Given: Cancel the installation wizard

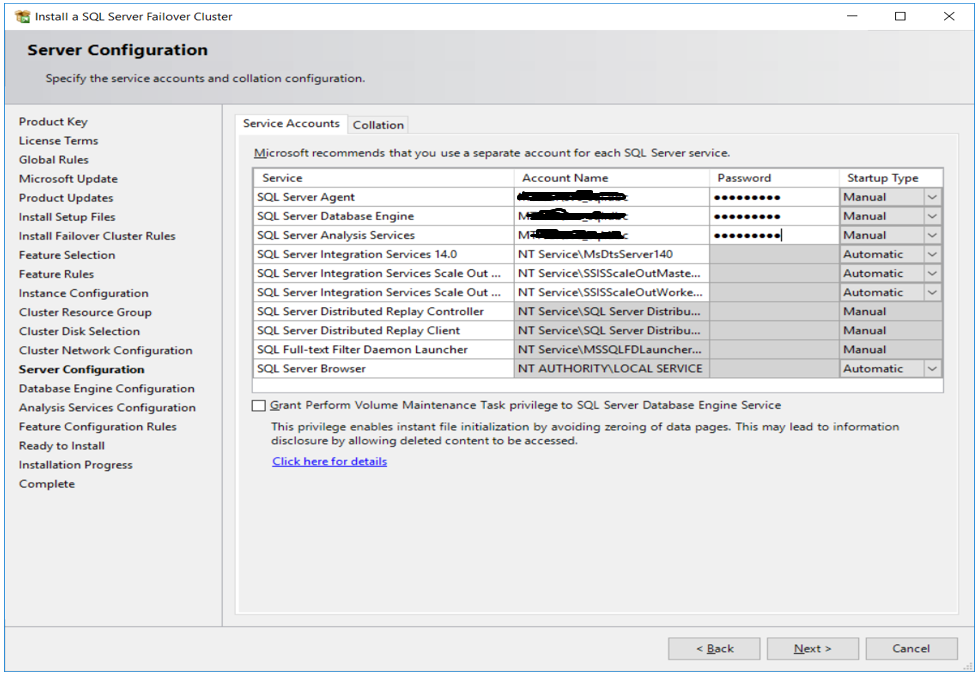Looking at the screenshot, I should (911, 649).
